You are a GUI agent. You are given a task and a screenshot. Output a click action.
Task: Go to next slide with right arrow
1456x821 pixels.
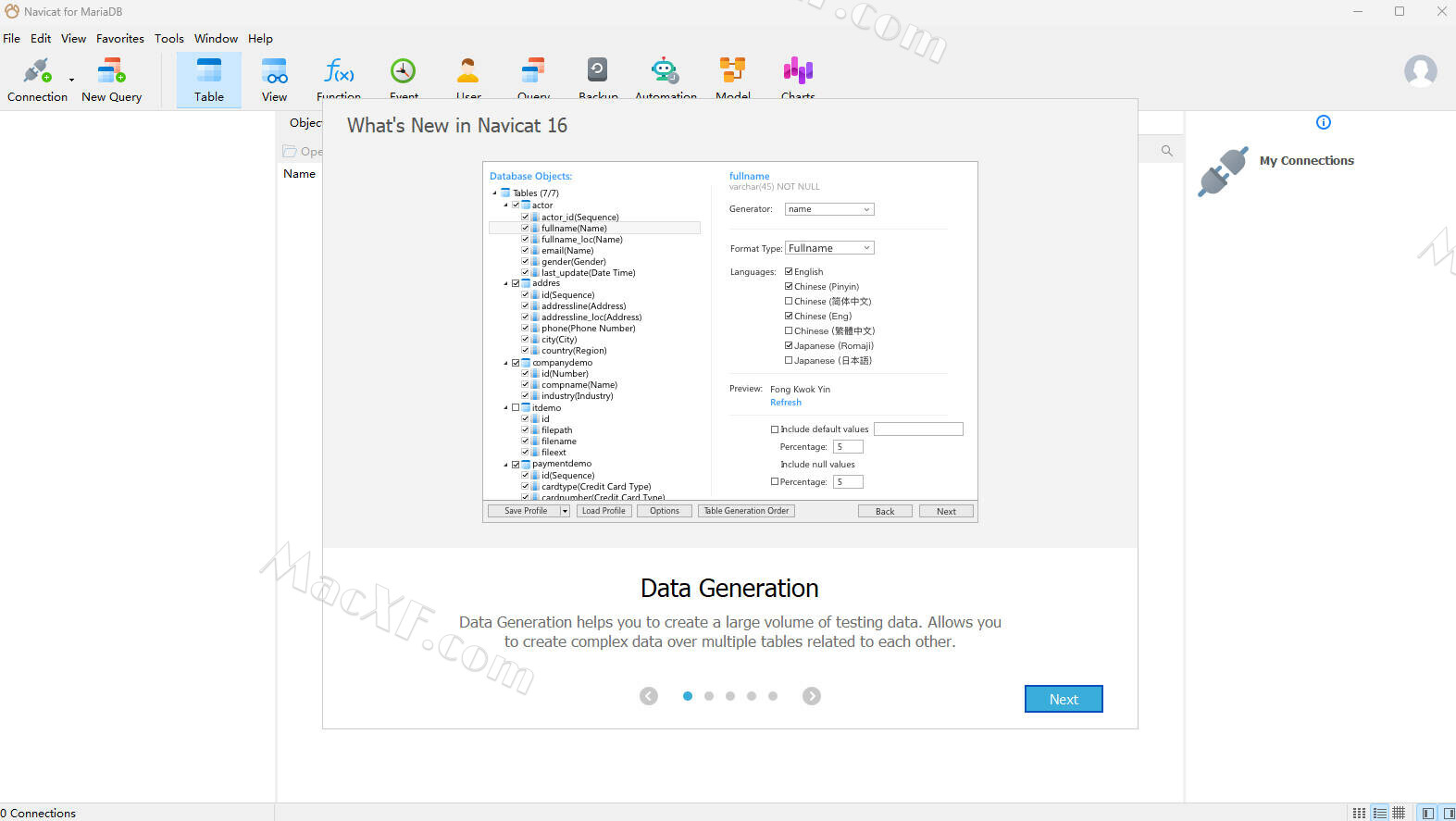point(811,696)
